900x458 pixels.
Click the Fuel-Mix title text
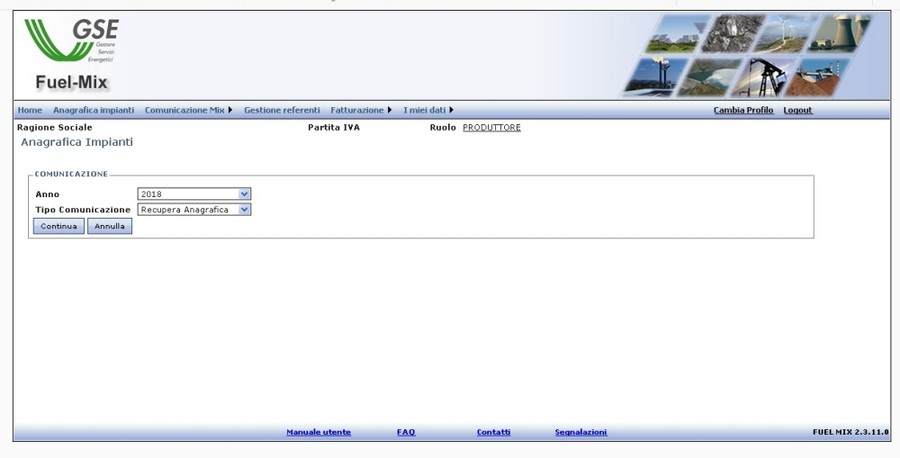(72, 83)
